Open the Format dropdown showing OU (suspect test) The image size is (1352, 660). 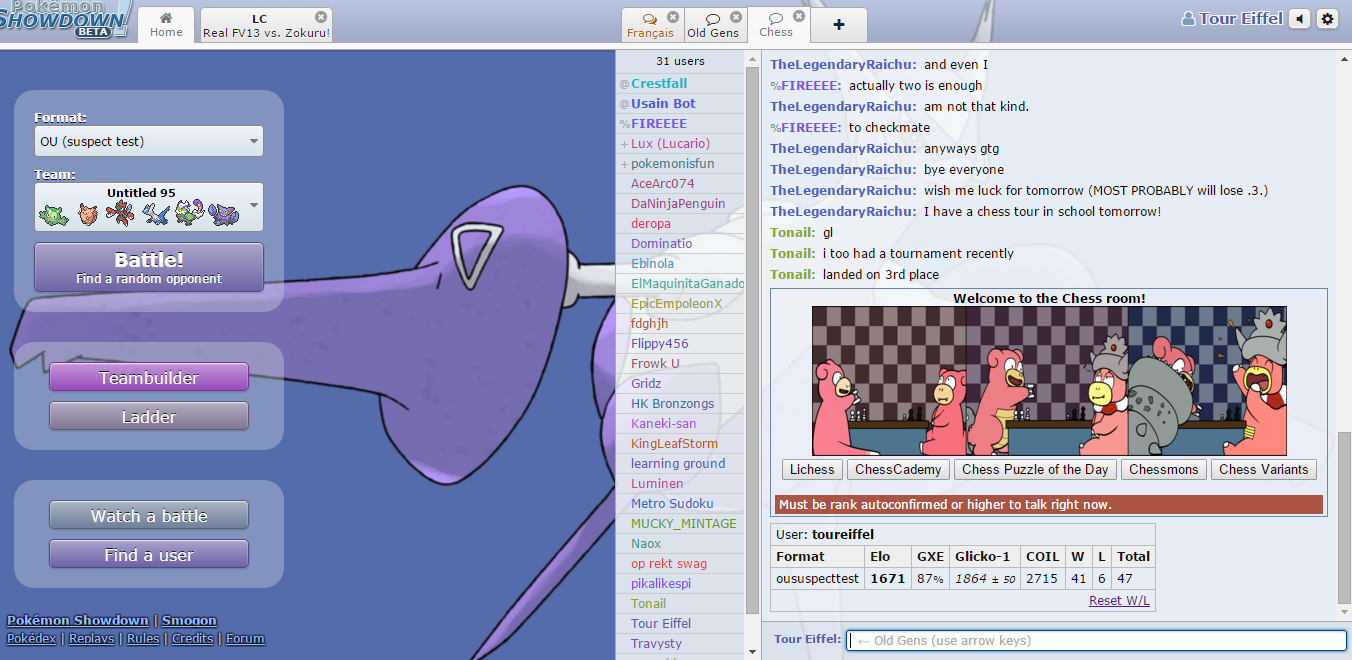pos(149,141)
